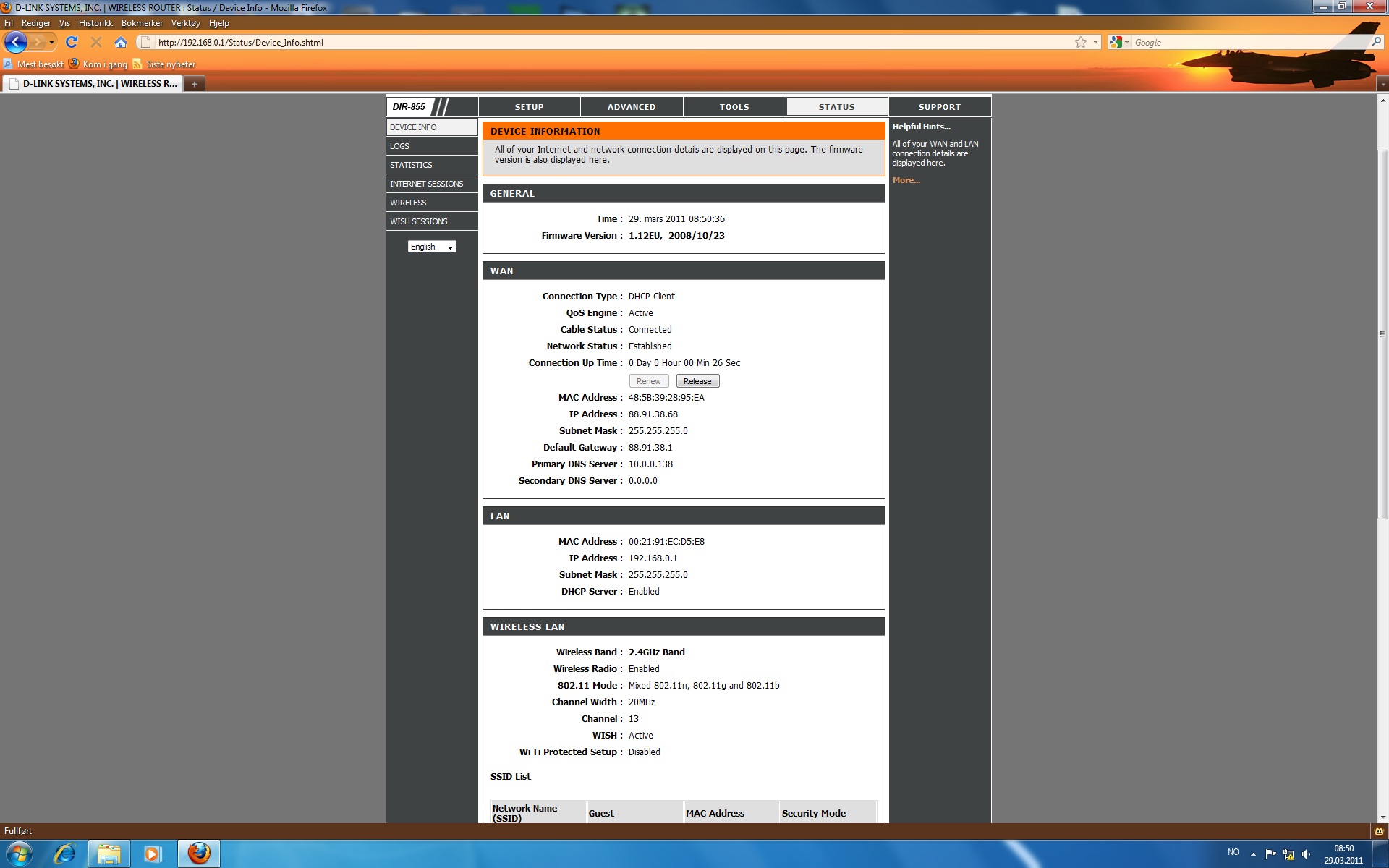Click the More... helpful hints link
The image size is (1389, 868).
point(906,180)
